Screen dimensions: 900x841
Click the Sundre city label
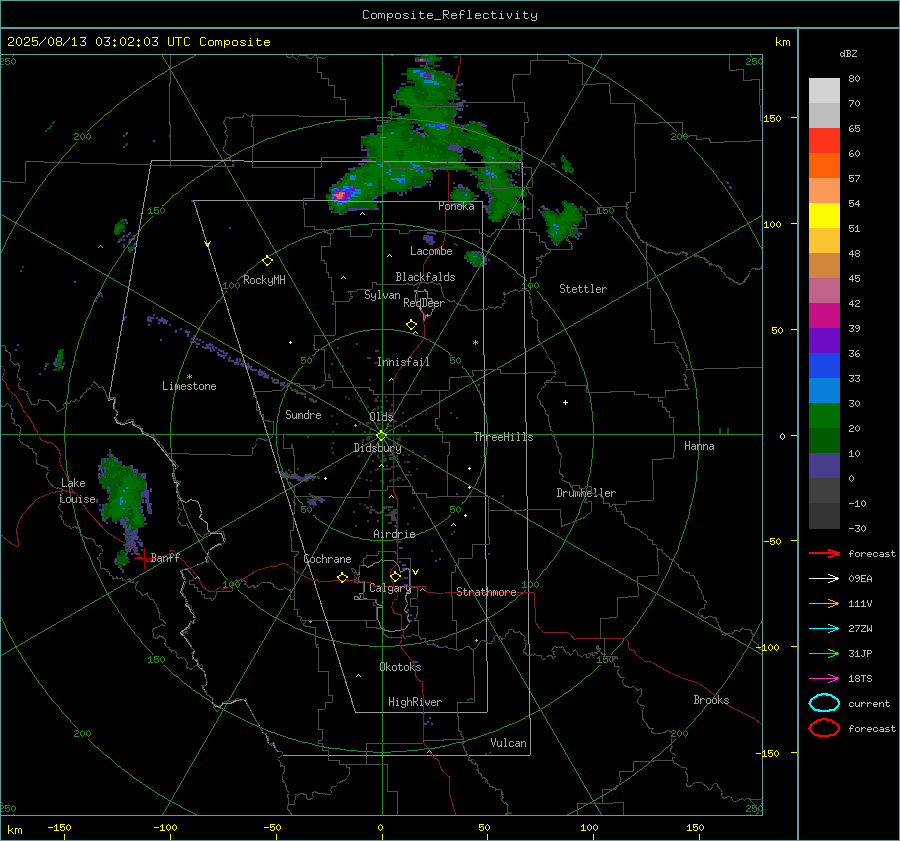click(303, 414)
